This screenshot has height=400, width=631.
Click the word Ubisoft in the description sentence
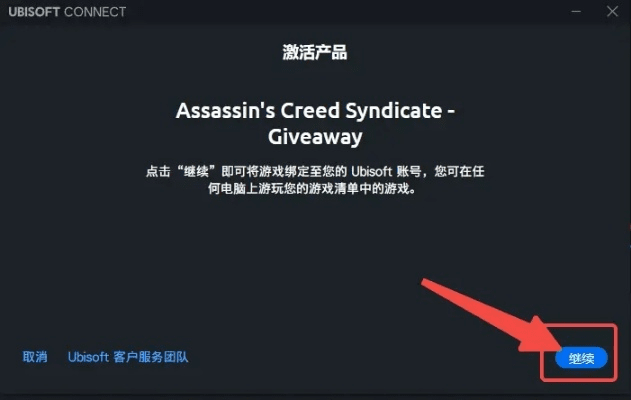click(371, 171)
